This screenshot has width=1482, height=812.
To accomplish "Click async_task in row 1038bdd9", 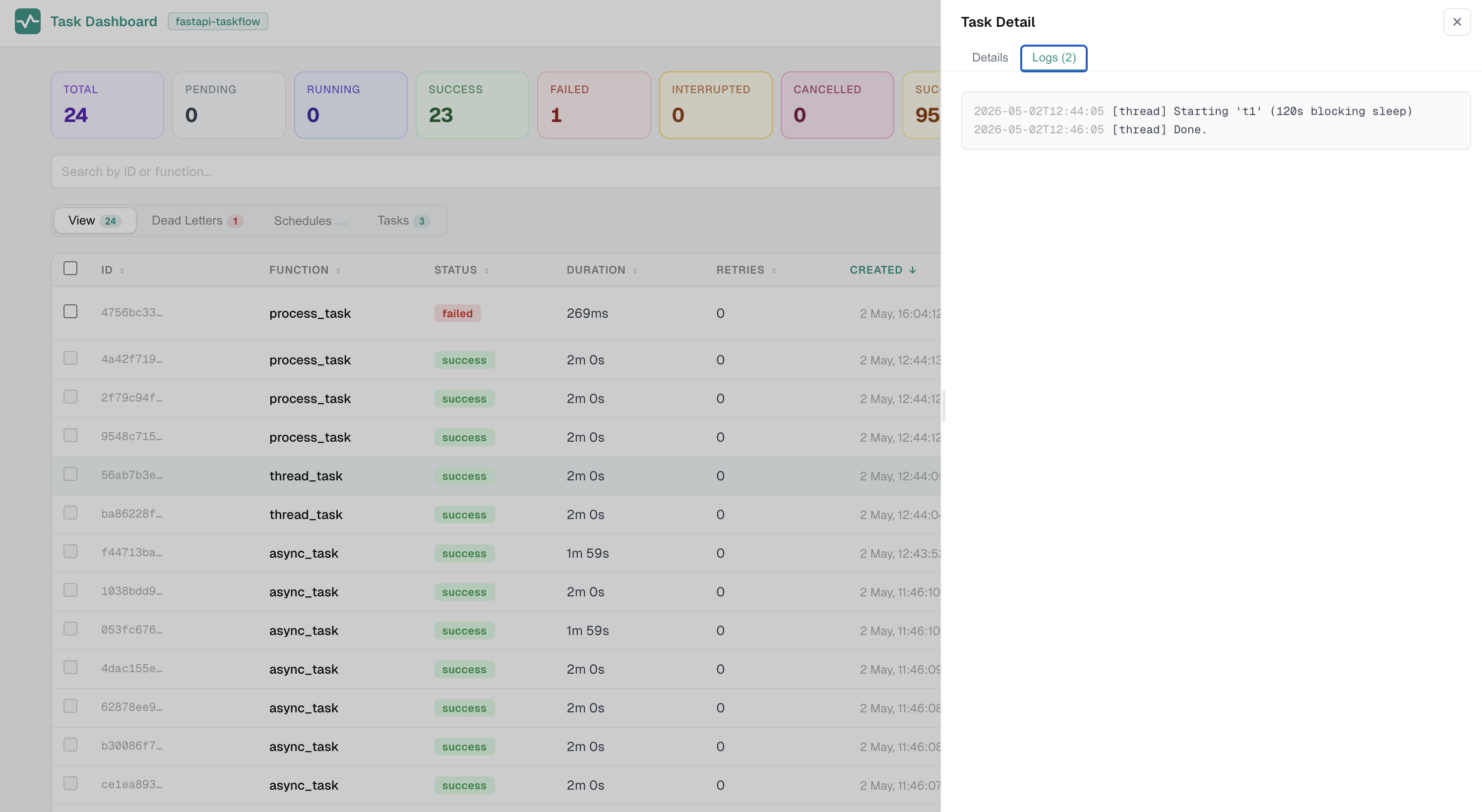I will point(304,592).
